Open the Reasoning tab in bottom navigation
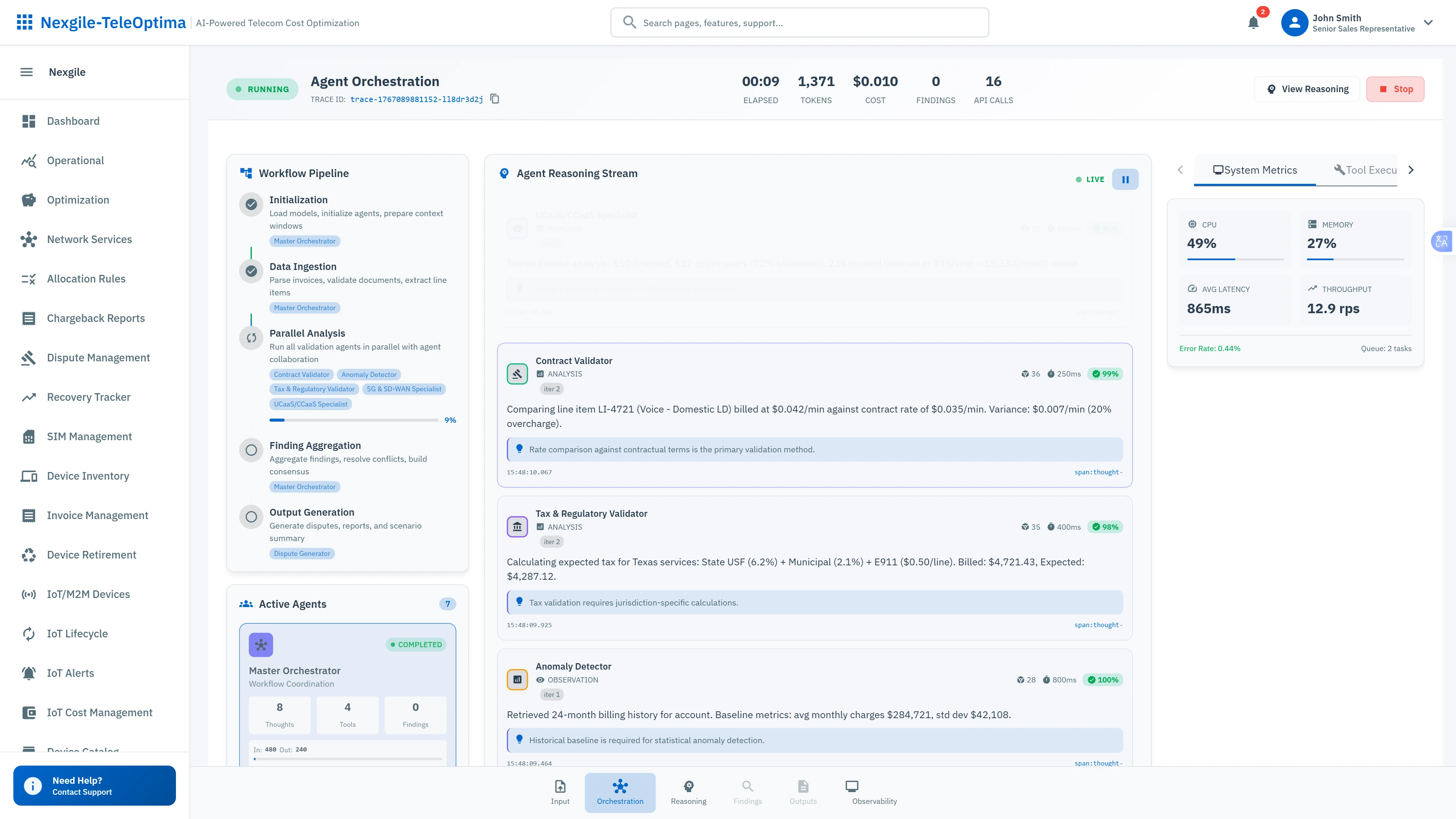The image size is (1456, 819). click(689, 791)
